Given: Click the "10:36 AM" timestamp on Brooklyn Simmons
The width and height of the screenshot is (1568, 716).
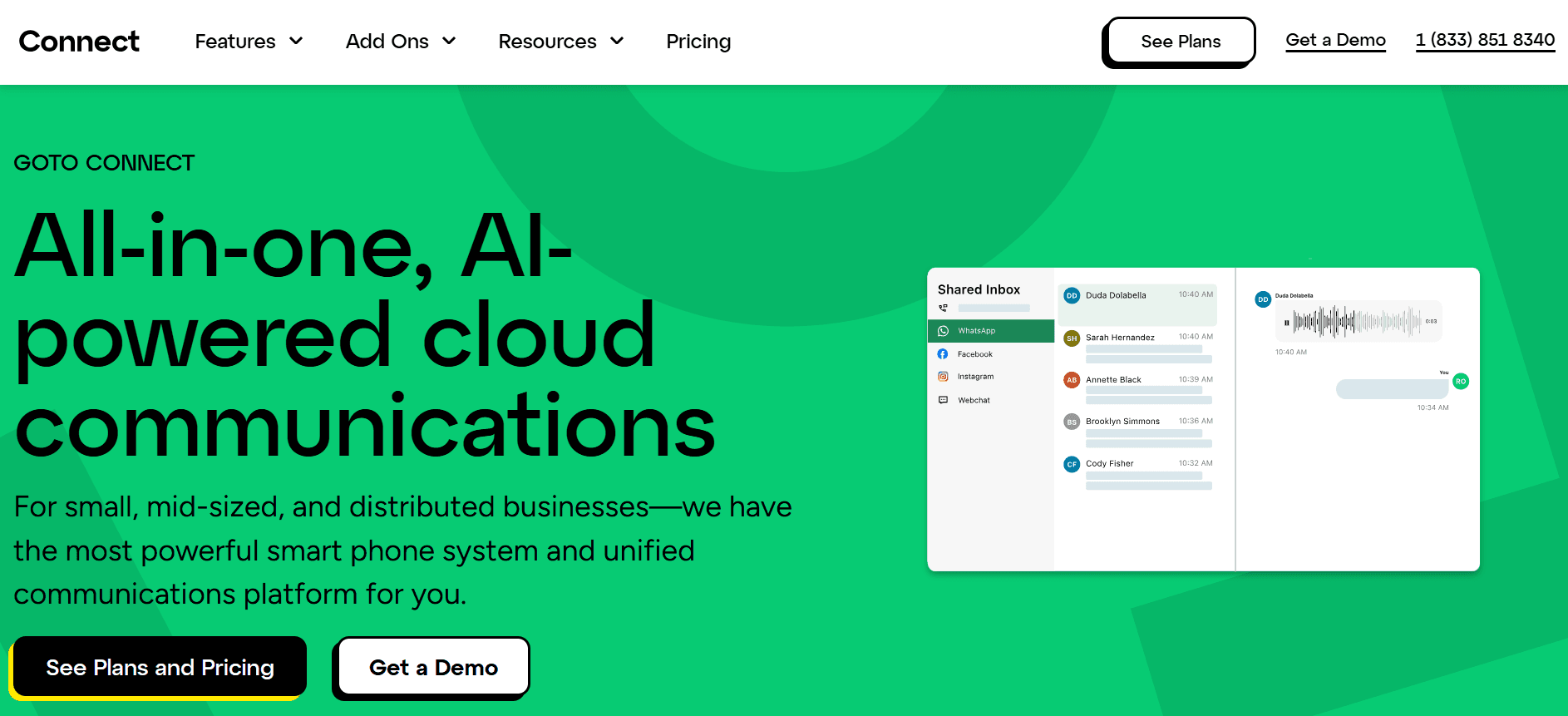Looking at the screenshot, I should 1196,421.
